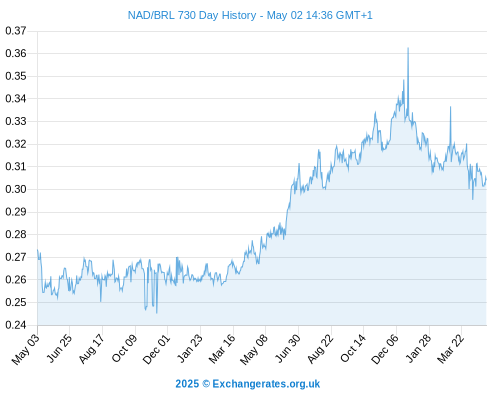The image size is (495, 400).
Task: Click the 0.37 y-axis value label
Action: [x=16, y=31]
